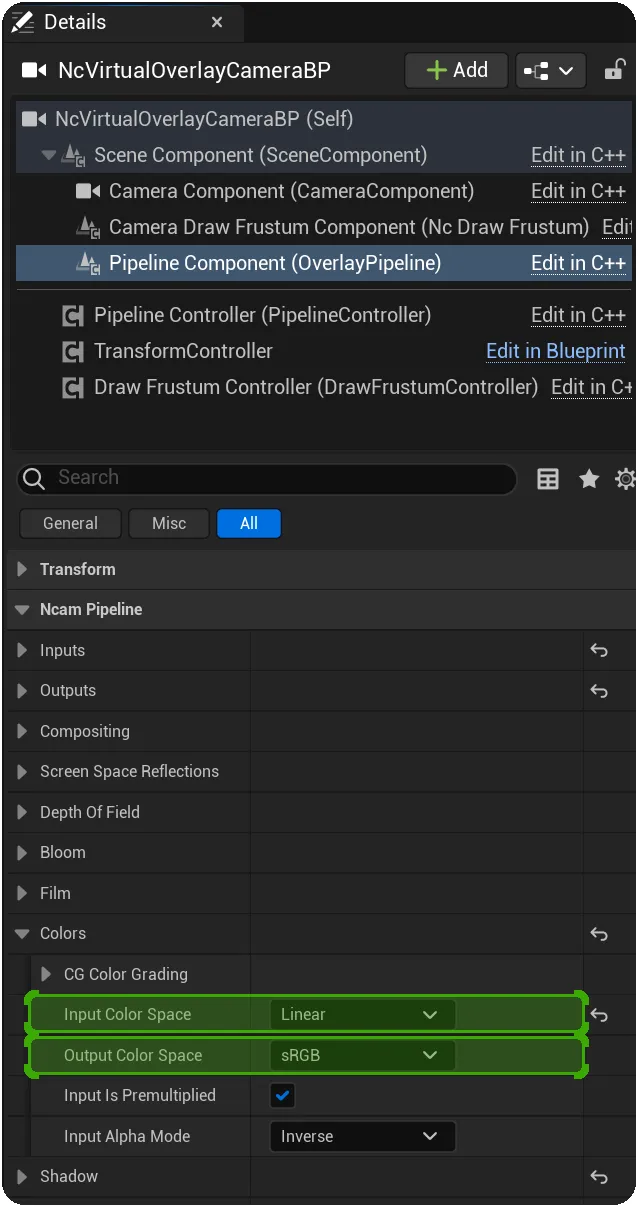Expand the Depth Of Field group
Viewport: 638px width, 1207px height.
[22, 812]
